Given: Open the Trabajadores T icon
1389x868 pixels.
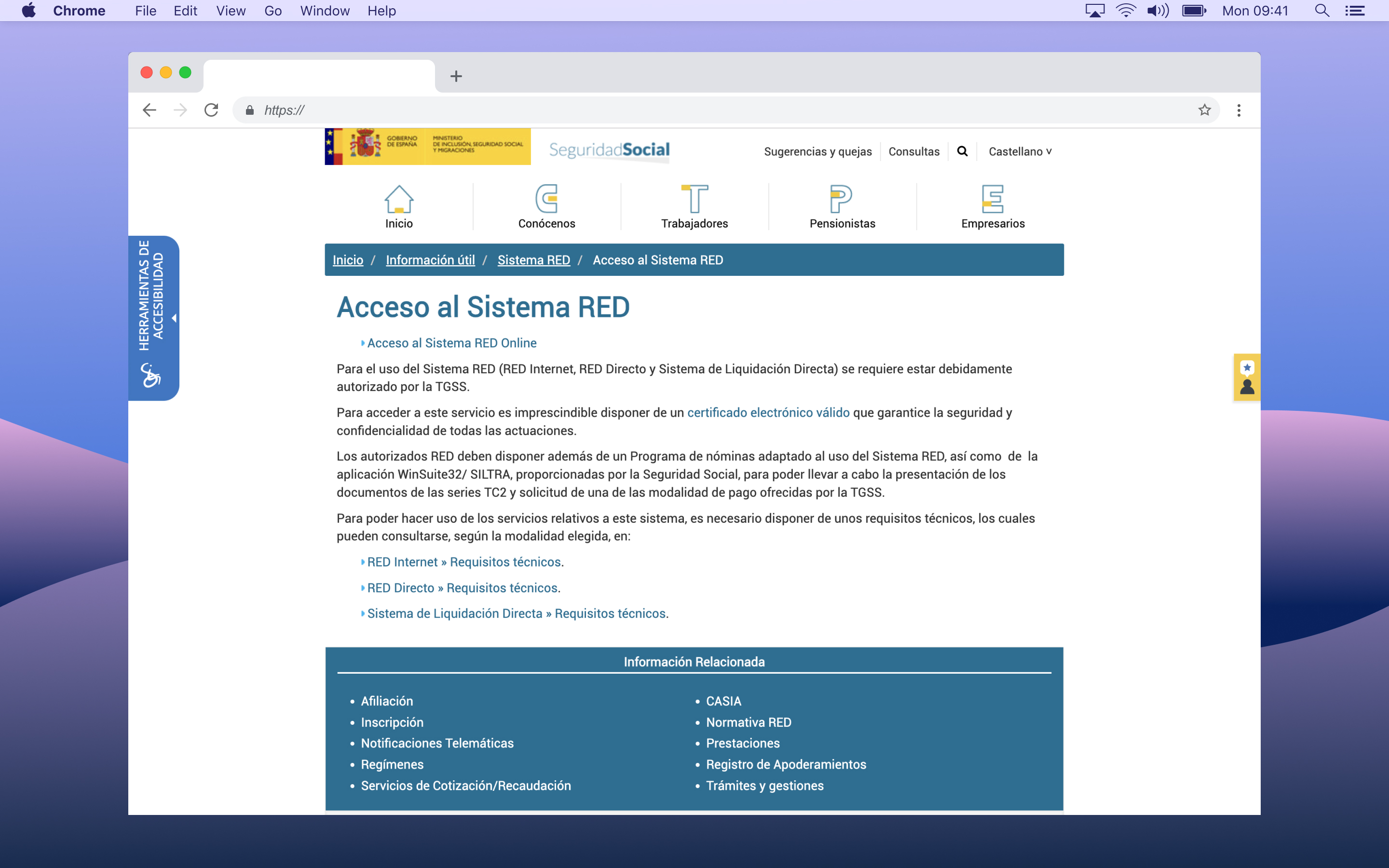Looking at the screenshot, I should tap(694, 199).
